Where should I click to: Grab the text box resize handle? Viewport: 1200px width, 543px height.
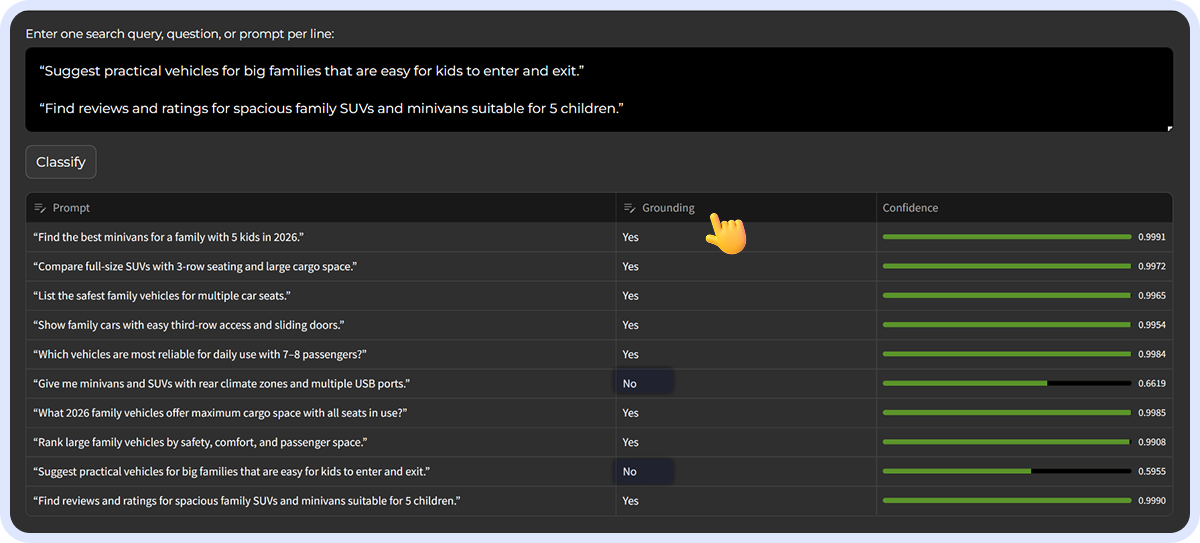click(x=1168, y=127)
